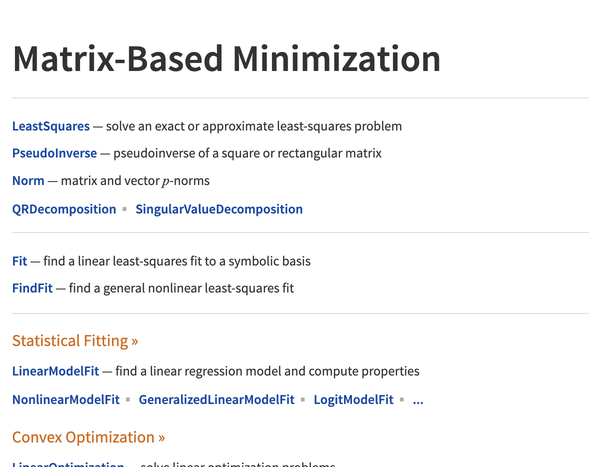Screen dimensions: 601x467
Task: Click the FindFit link
Action: pyautogui.click(x=33, y=288)
